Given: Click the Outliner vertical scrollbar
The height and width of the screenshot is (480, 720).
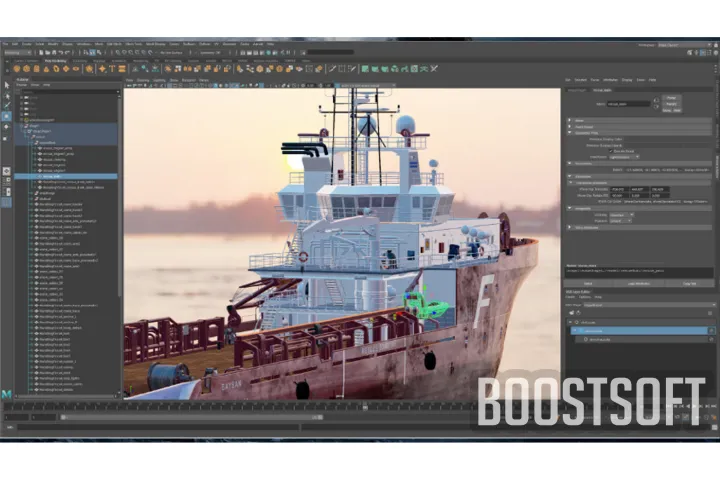Looking at the screenshot, I should (120, 198).
